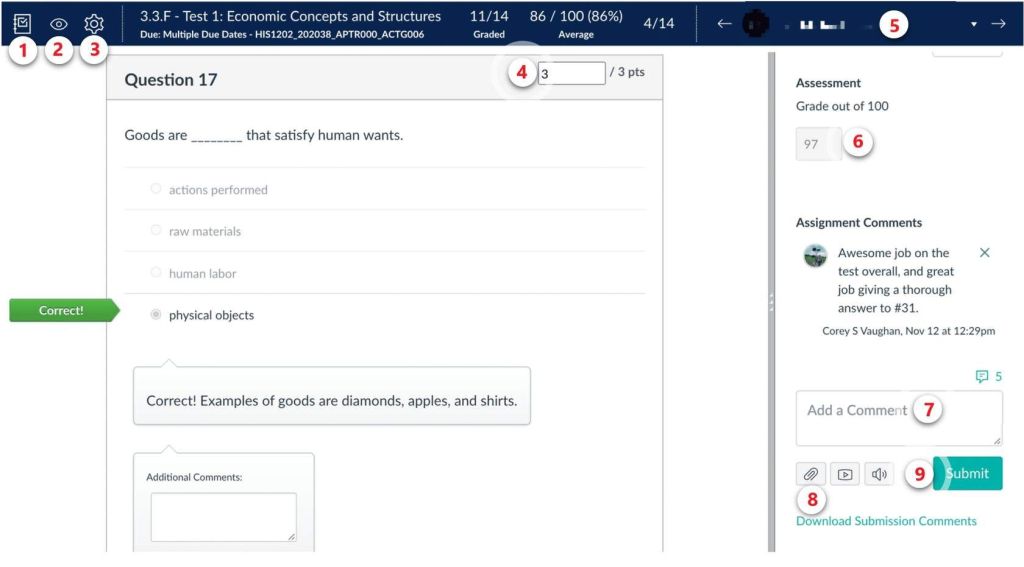Screen dimensions: 1024x567
Task: Select the 'physical objects' radio option
Action: click(155, 314)
